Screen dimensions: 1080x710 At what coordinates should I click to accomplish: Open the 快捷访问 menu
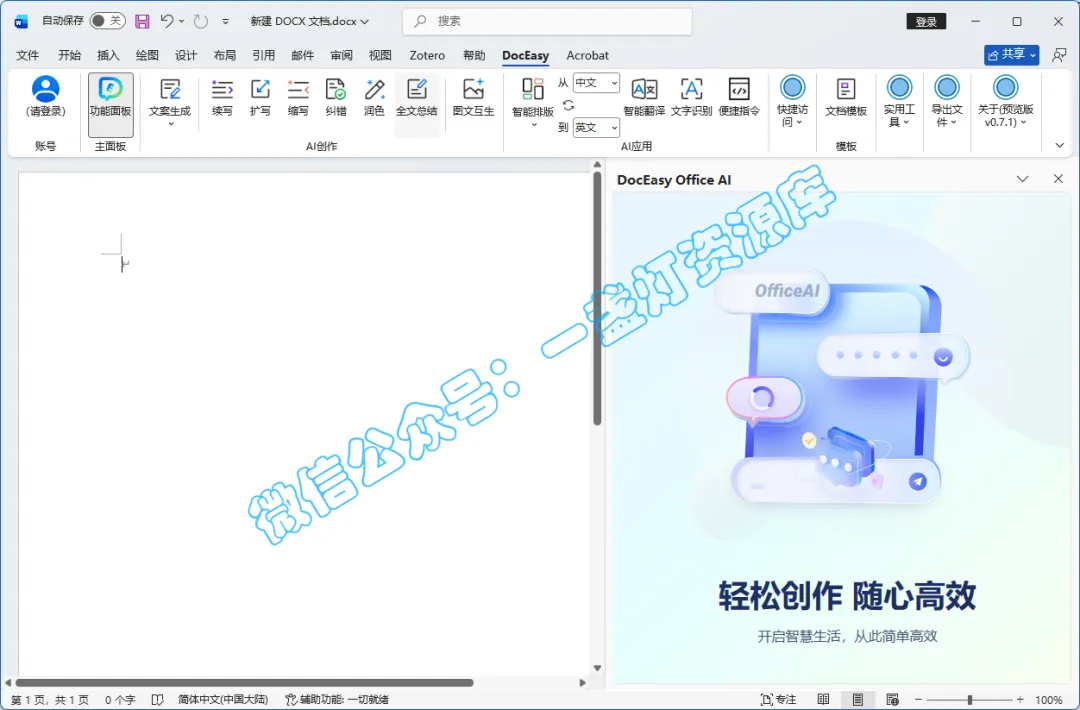pos(792,101)
